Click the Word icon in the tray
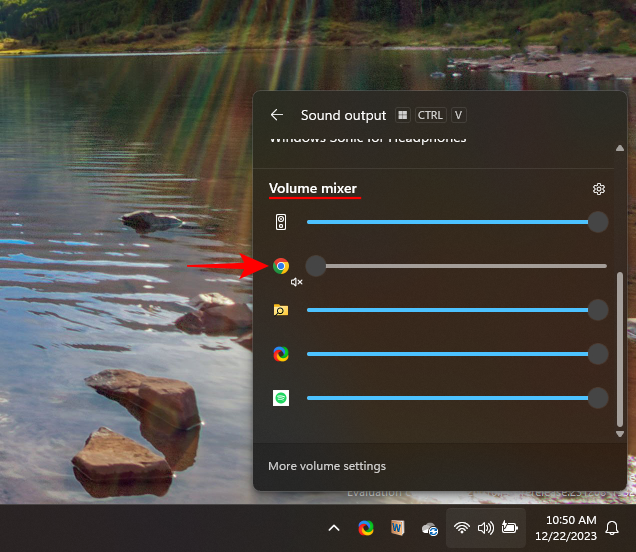 pyautogui.click(x=397, y=528)
